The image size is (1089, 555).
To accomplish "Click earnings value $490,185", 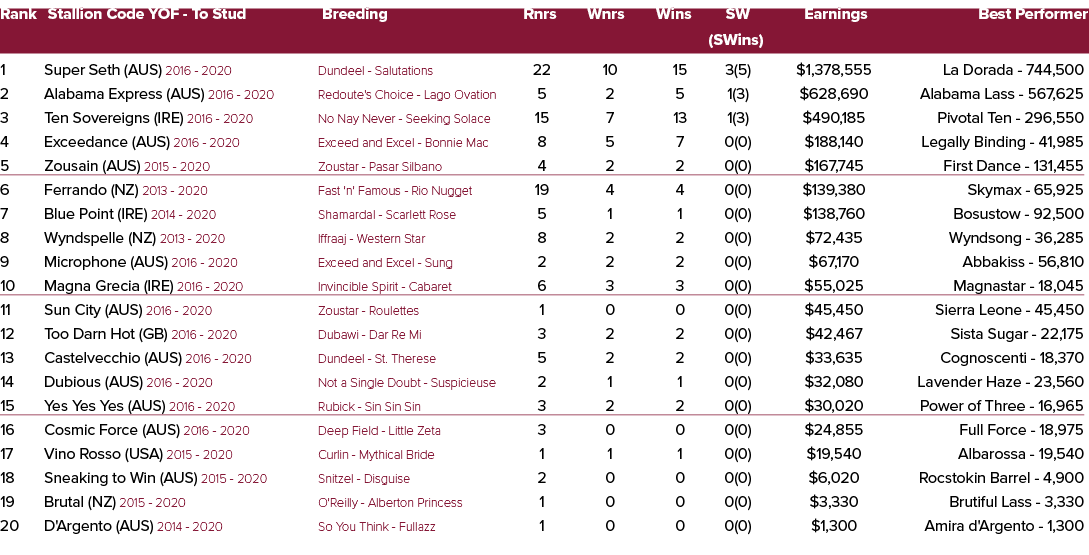I will pyautogui.click(x=833, y=118).
